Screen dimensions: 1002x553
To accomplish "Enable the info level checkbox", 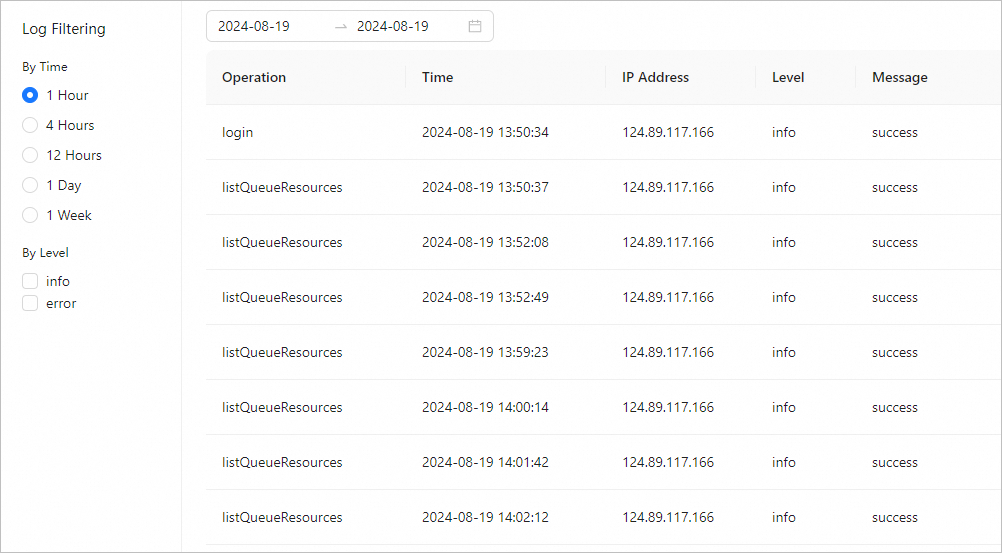I will point(30,281).
